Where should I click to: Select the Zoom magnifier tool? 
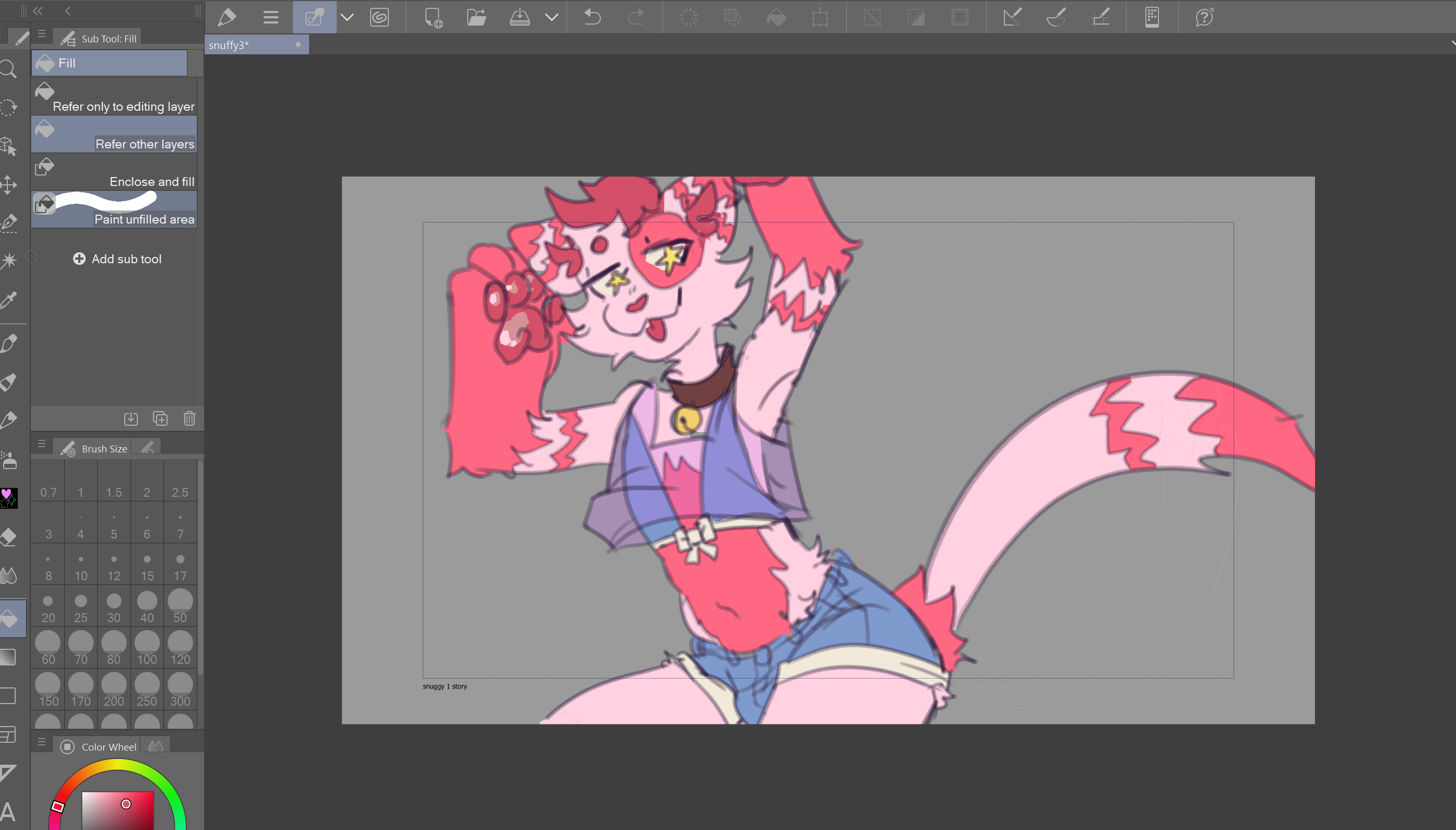tap(8, 69)
